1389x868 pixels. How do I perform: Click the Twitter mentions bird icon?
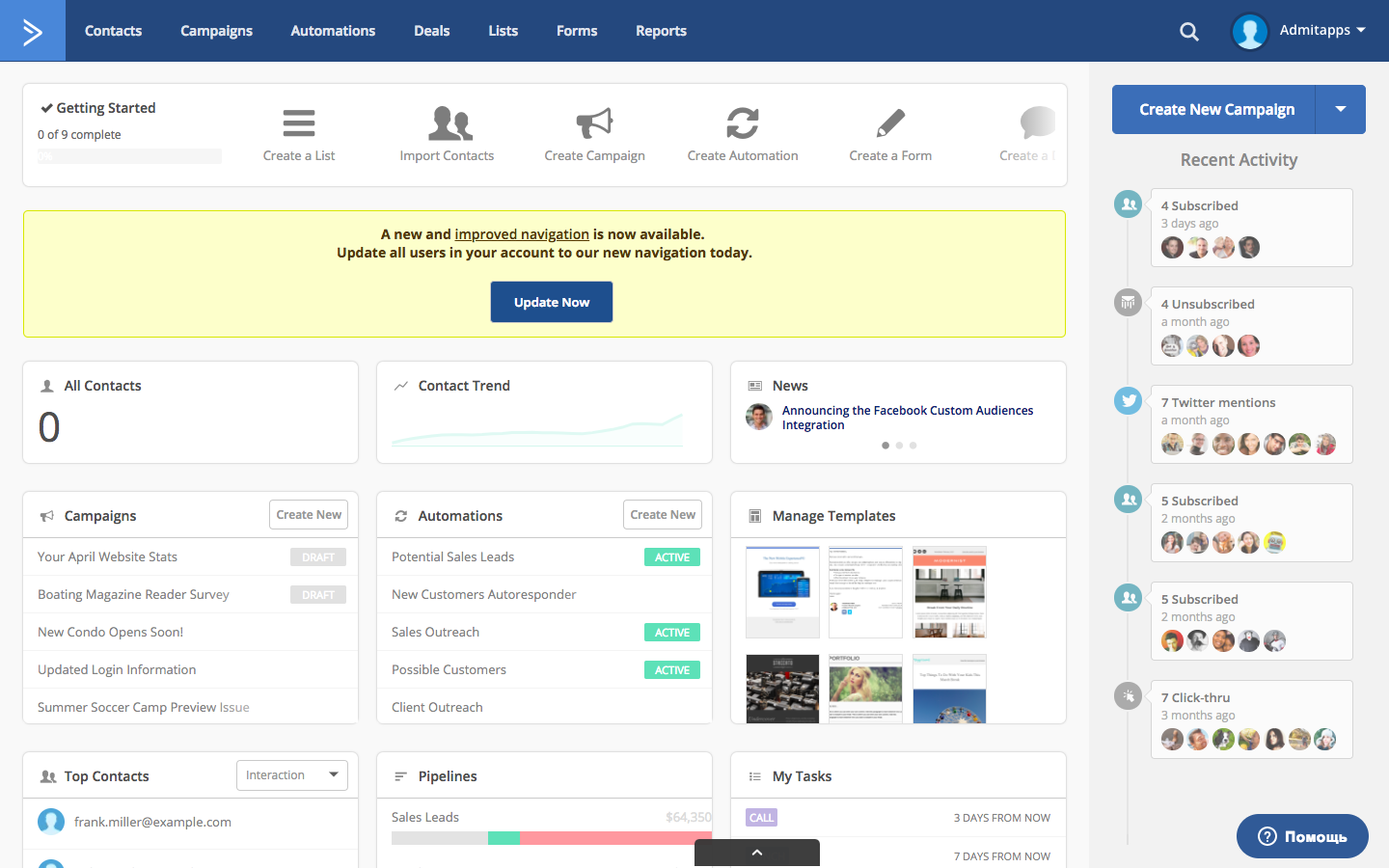click(x=1128, y=401)
